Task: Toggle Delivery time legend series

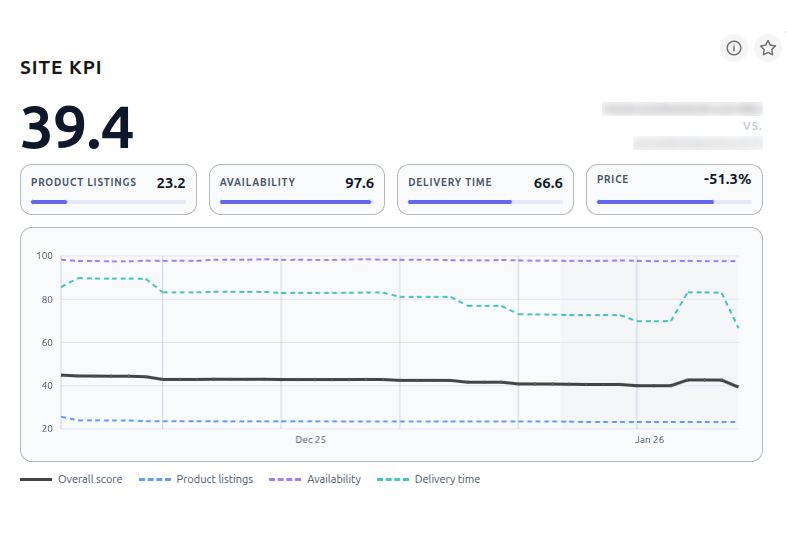Action: pos(429,480)
